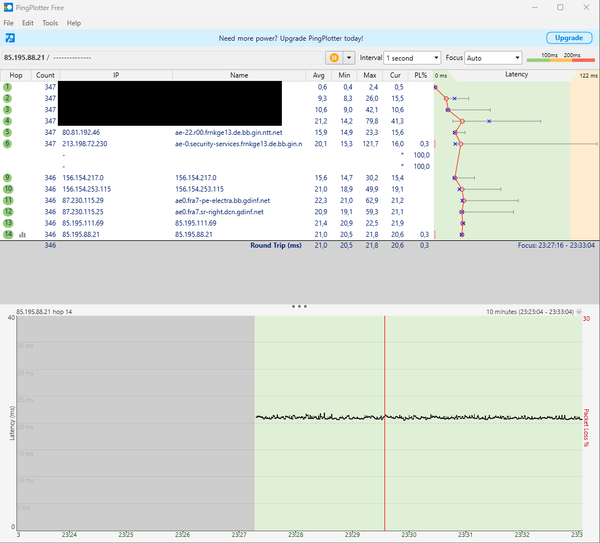The width and height of the screenshot is (600, 543).
Task: Click IP 213.198.72.230 in hop 6
Action: click(x=85, y=143)
